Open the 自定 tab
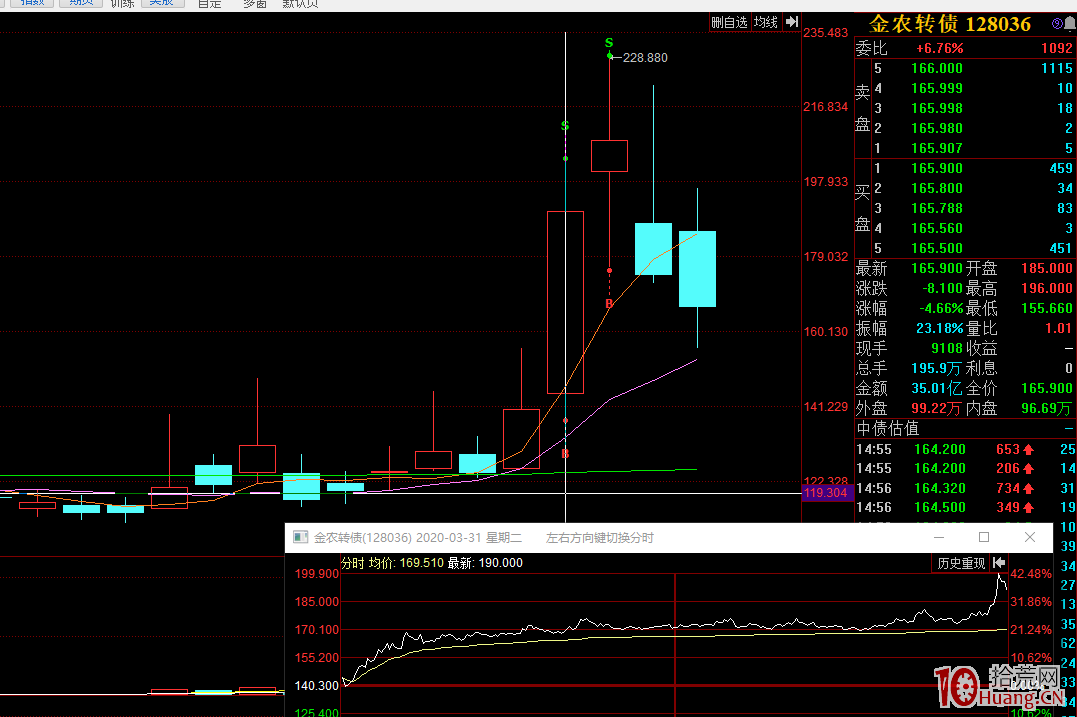 [x=209, y=3]
